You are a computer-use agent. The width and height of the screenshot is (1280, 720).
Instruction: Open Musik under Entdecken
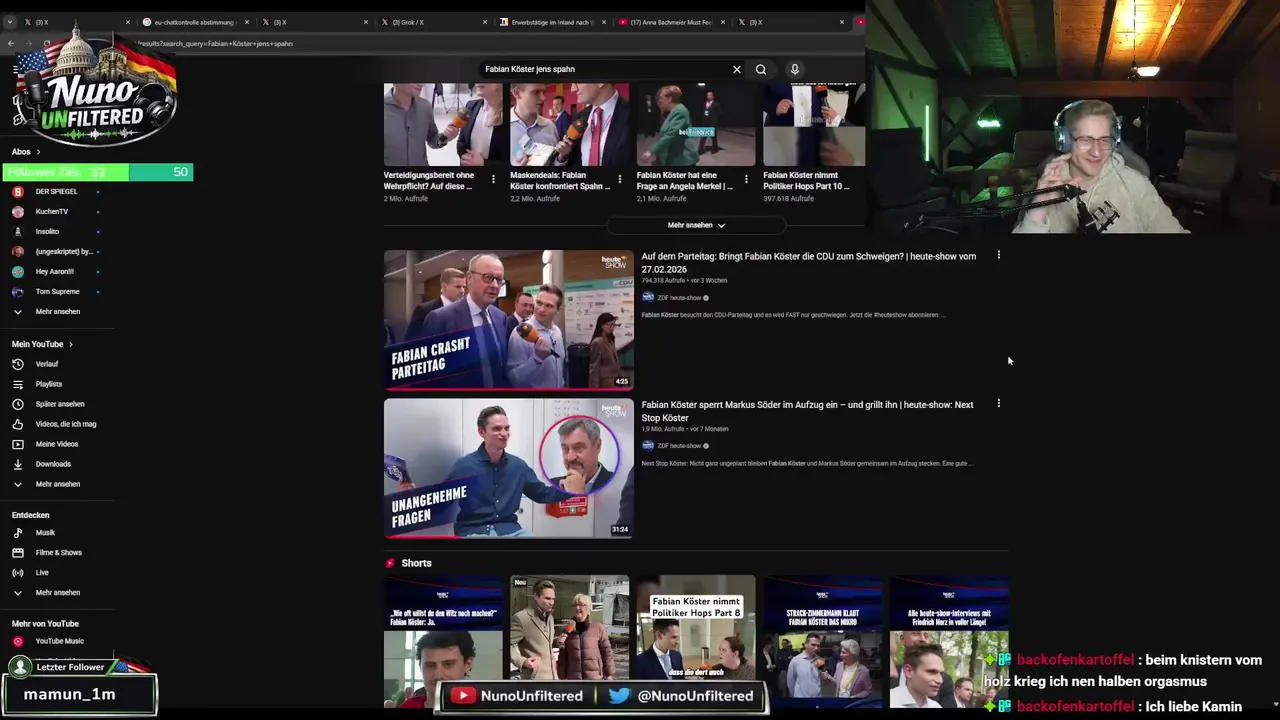coord(45,533)
